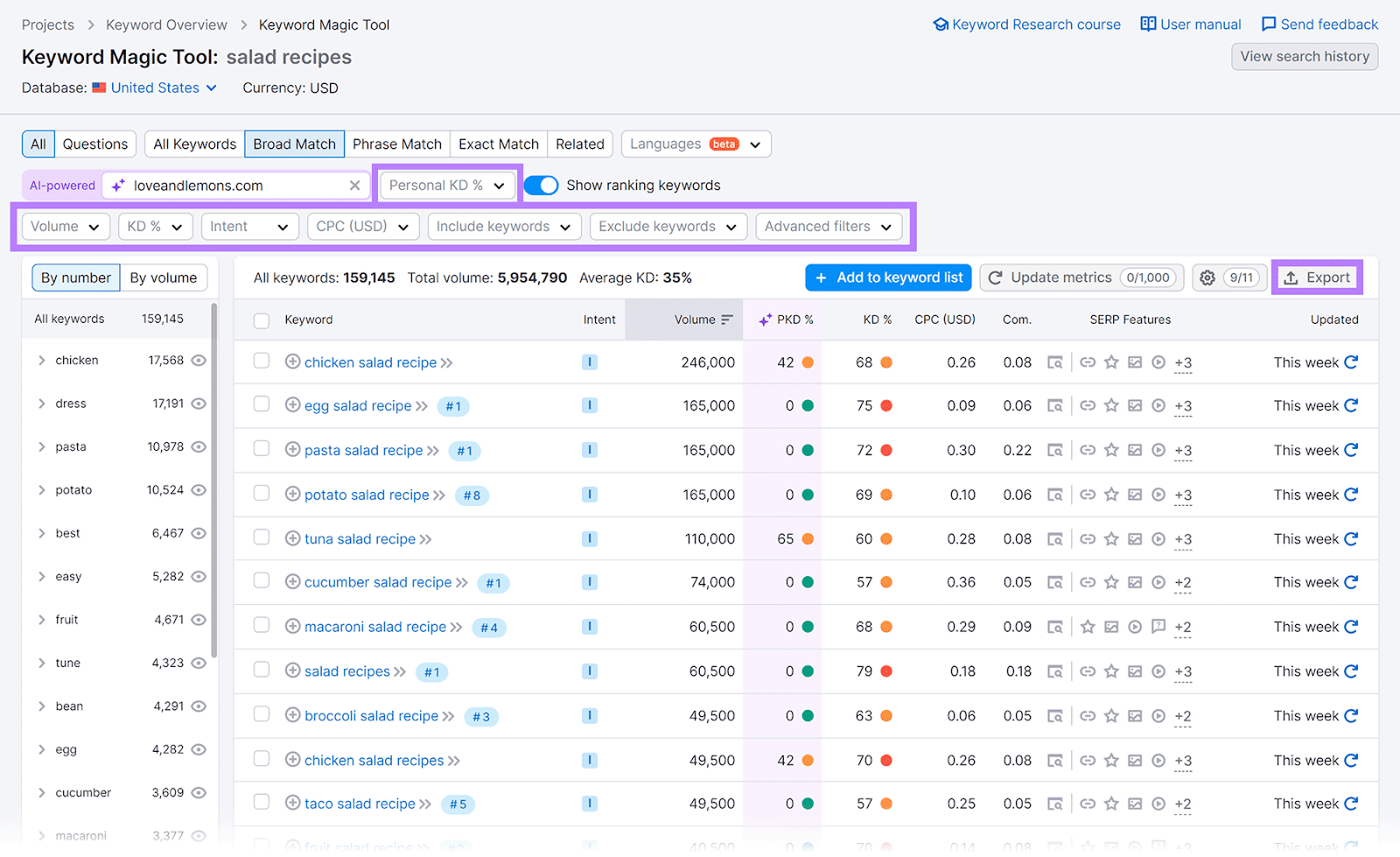Click the video SERP feature icon for tuna salad recipe
Image resolution: width=1400 pixels, height=857 pixels.
point(1158,538)
